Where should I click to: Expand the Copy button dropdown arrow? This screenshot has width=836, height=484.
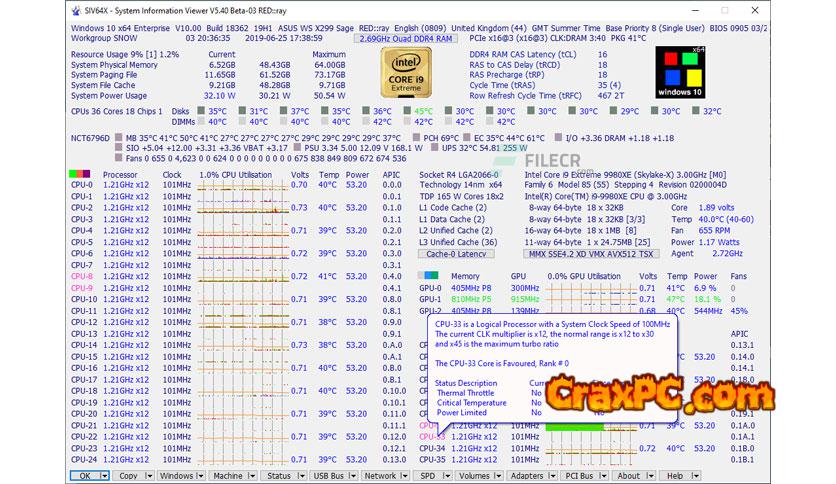148,476
